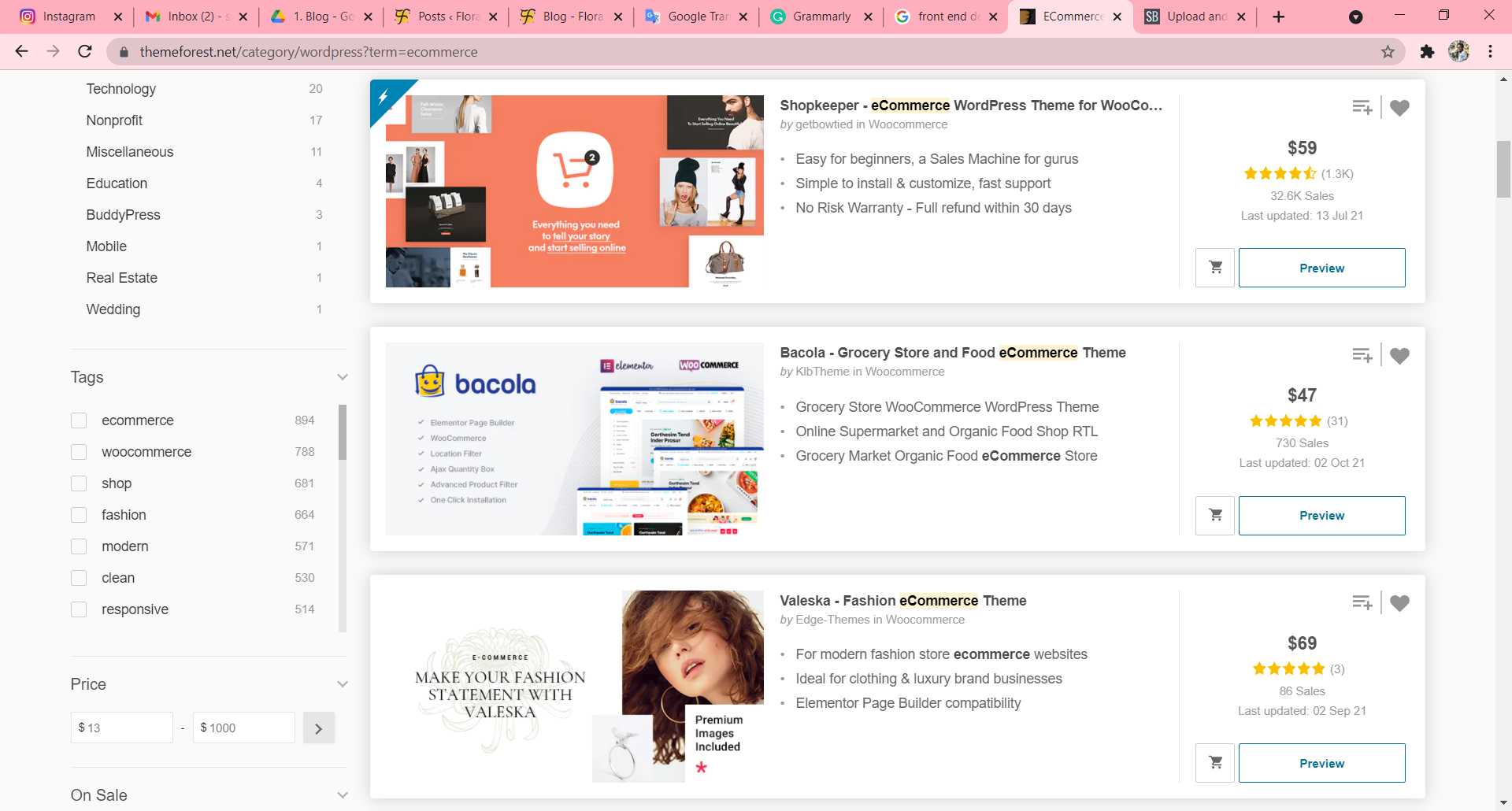Open browser extensions puzzle icon
Screen dimensions: 1512x811
1427,52
